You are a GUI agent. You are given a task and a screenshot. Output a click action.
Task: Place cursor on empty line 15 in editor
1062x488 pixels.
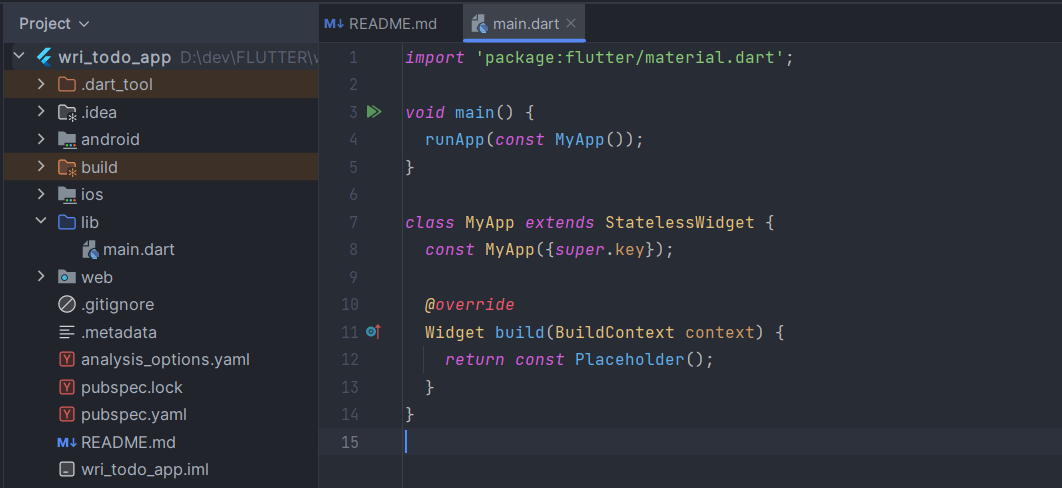point(600,442)
